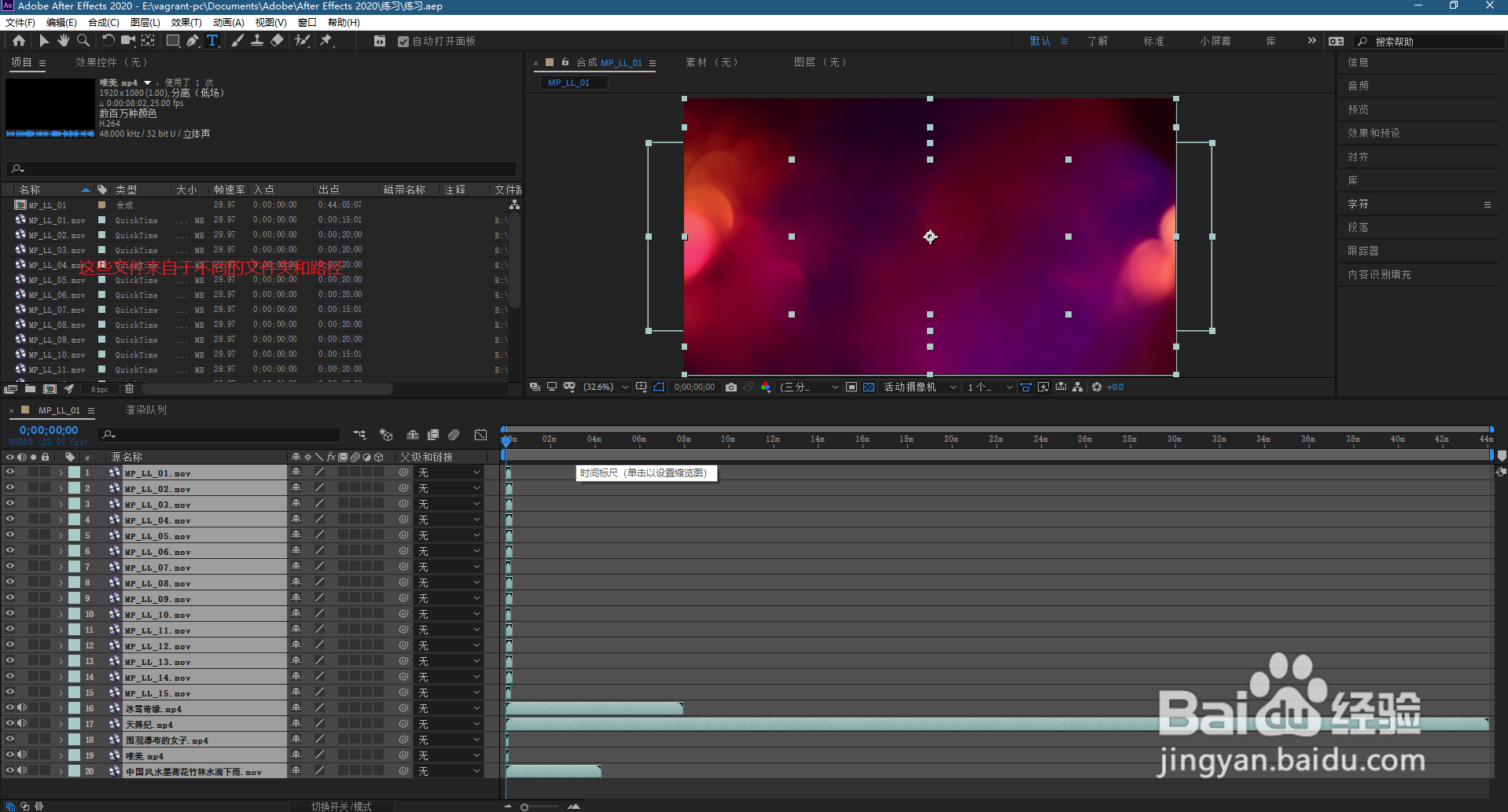Select the Roto Brush tool
This screenshot has height=812, width=1508.
tap(302, 41)
